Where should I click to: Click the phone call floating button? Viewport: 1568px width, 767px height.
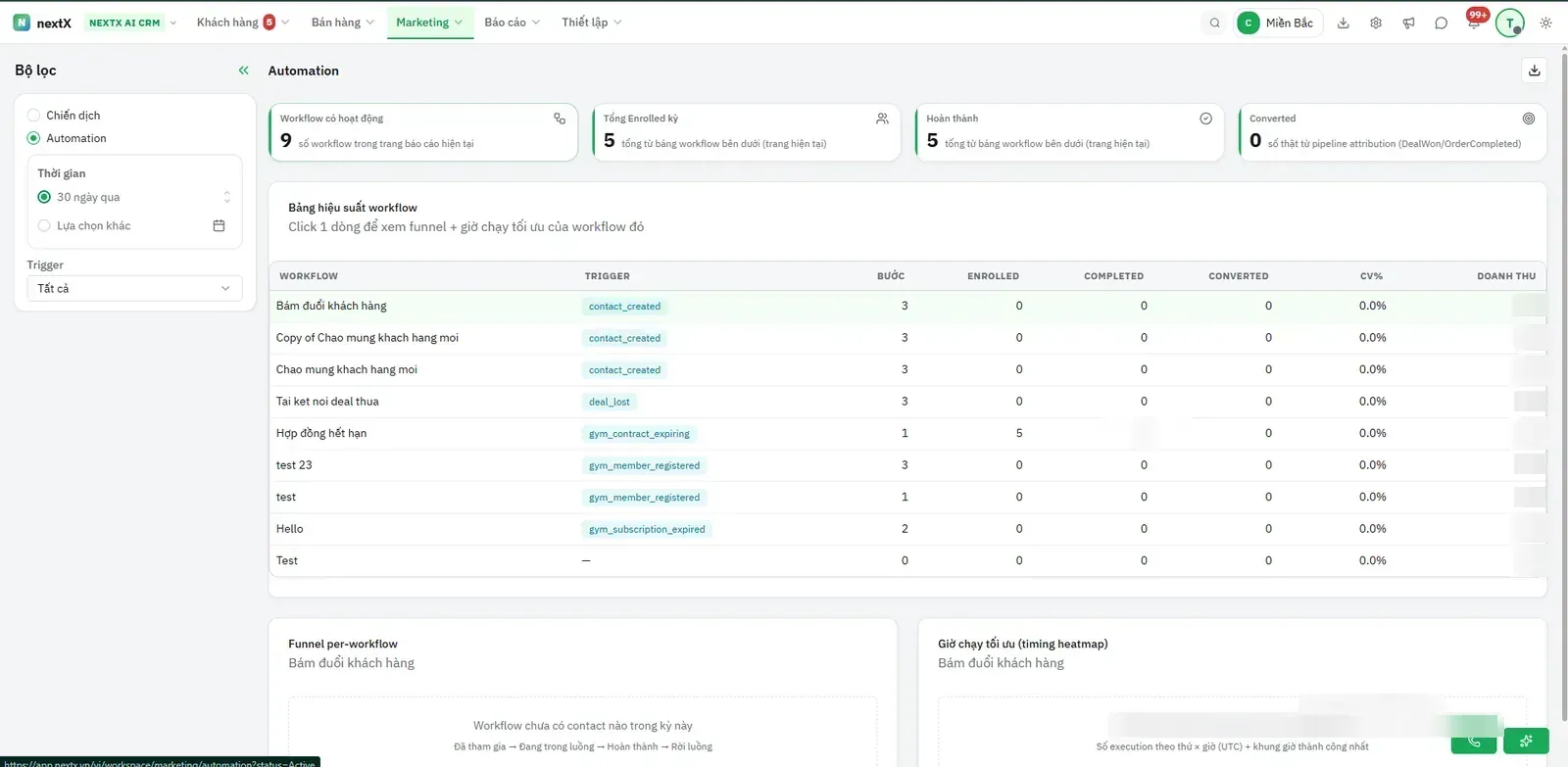[1474, 742]
